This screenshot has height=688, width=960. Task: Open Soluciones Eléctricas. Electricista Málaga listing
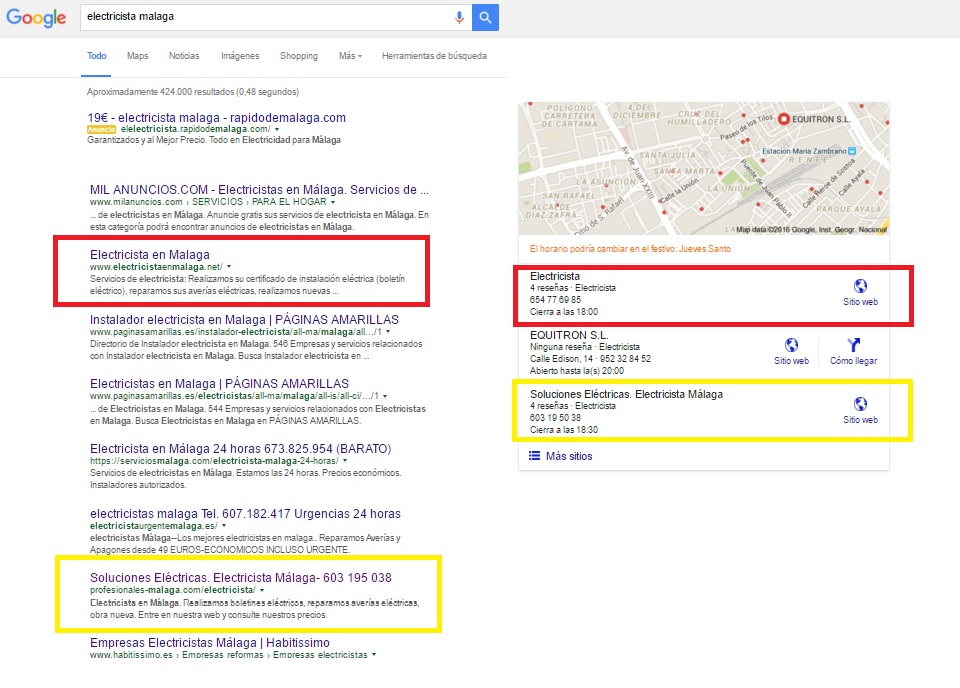626,394
